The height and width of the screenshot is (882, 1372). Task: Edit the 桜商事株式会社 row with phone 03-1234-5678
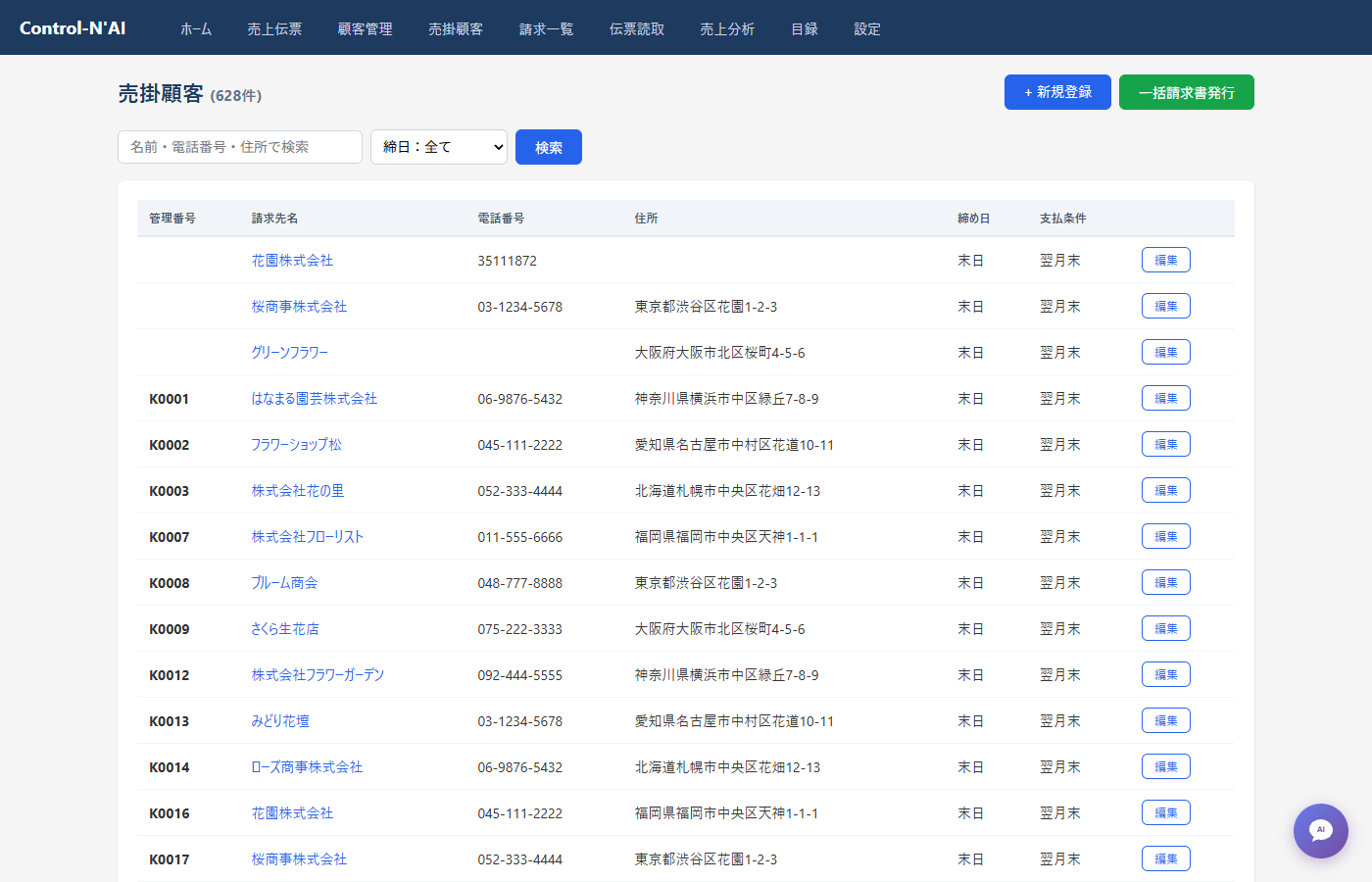point(1166,306)
